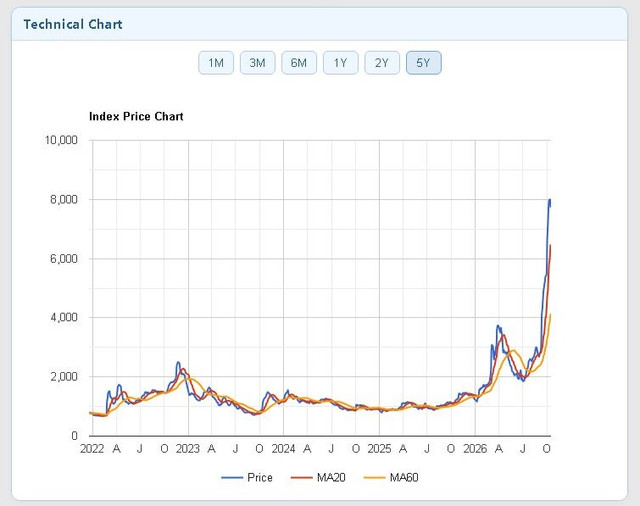Click the 2,000 y-axis label
Screen dimensions: 640x506
pyautogui.click(x=64, y=377)
